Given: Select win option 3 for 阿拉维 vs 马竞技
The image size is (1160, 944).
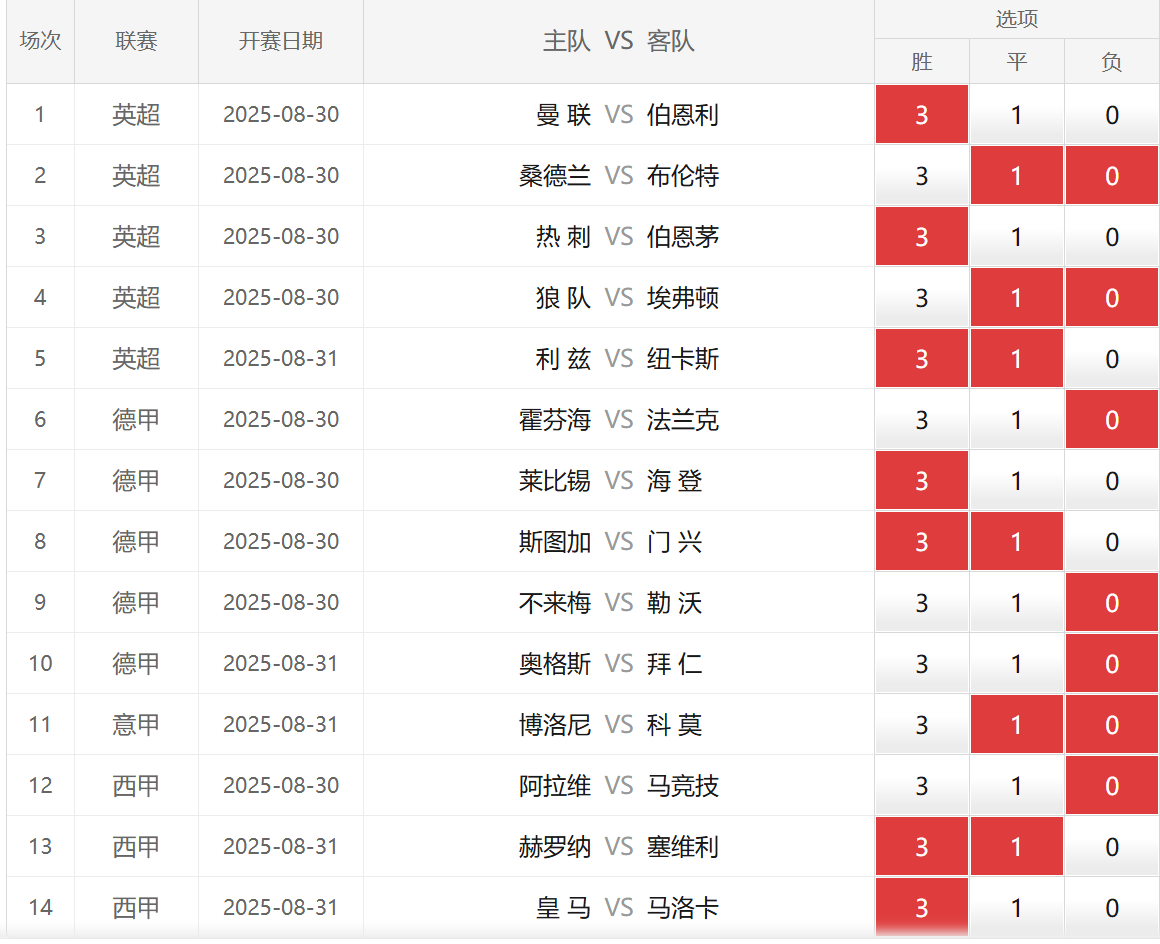Looking at the screenshot, I should coord(922,786).
